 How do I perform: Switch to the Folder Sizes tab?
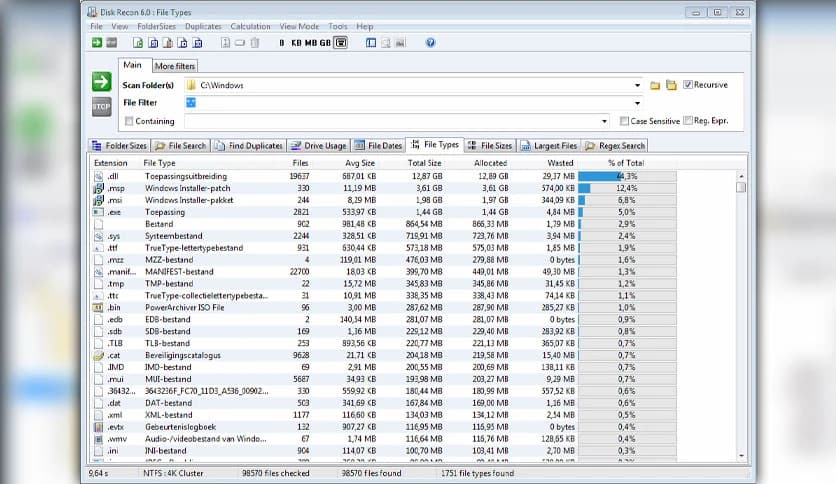click(119, 146)
